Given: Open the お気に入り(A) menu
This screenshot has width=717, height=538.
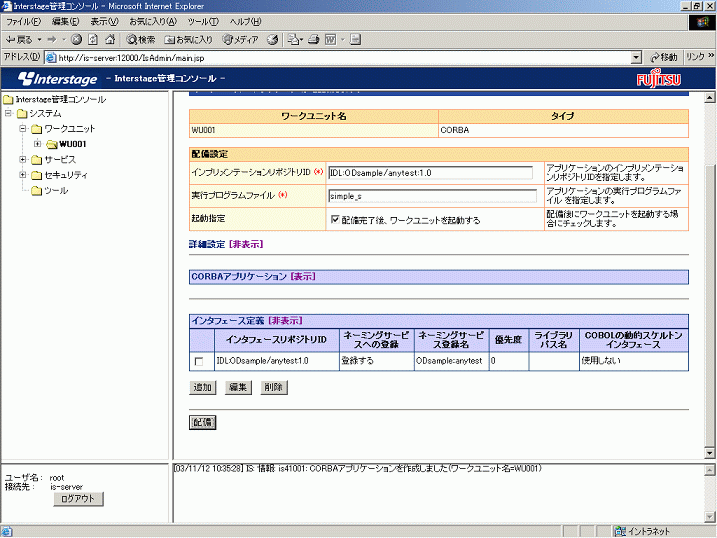Looking at the screenshot, I should coord(153,21).
